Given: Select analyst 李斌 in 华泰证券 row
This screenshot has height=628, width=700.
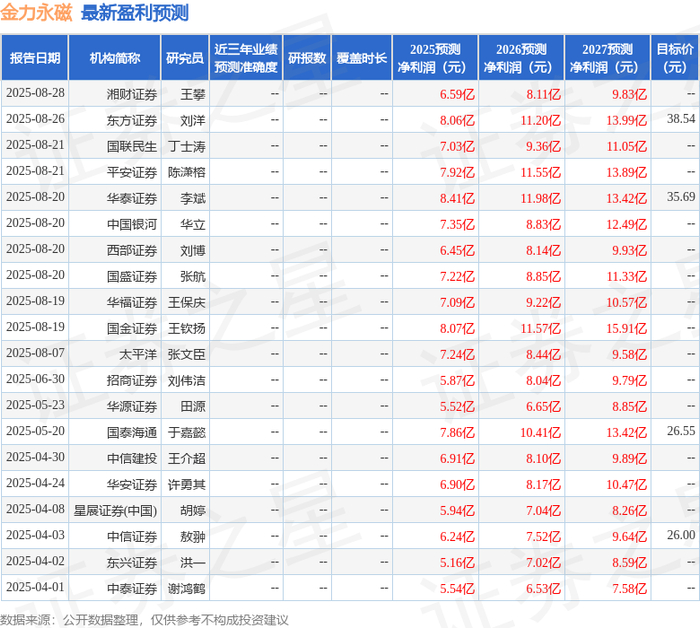Looking at the screenshot, I should 193,198.
